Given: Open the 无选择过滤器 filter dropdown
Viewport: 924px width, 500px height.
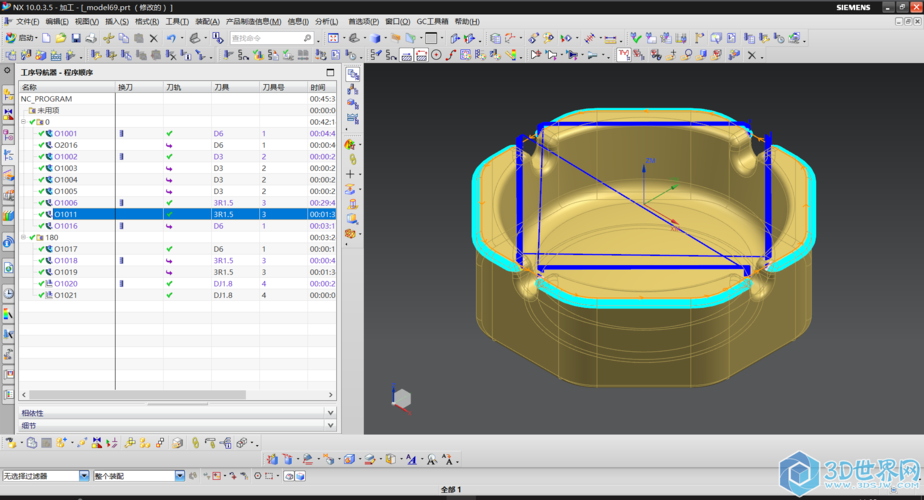Looking at the screenshot, I should tap(84, 476).
